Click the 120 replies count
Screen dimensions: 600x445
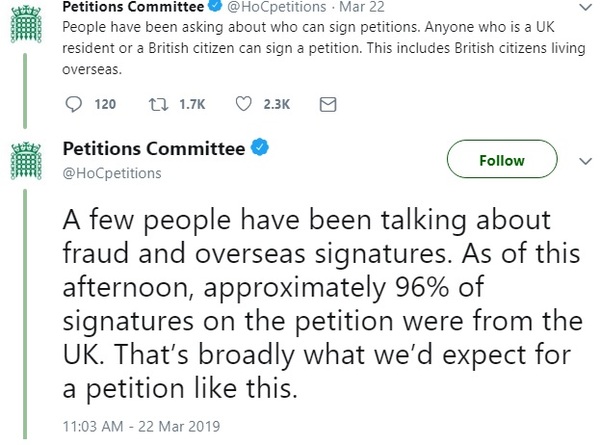click(105, 103)
